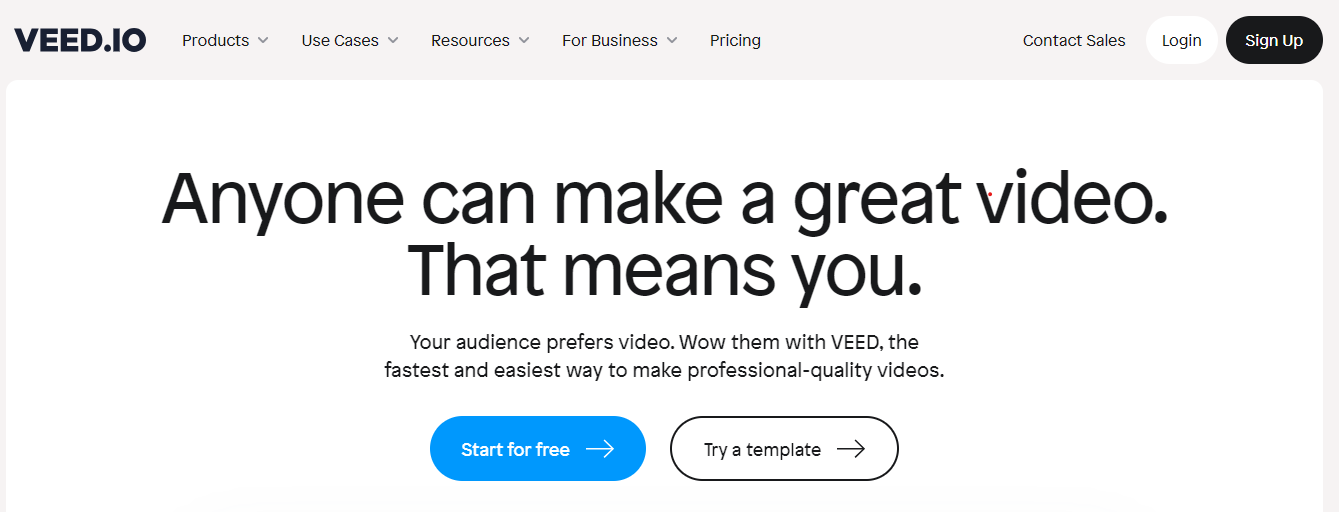The height and width of the screenshot is (512, 1339).
Task: Open the Products menu label
Action: (215, 41)
